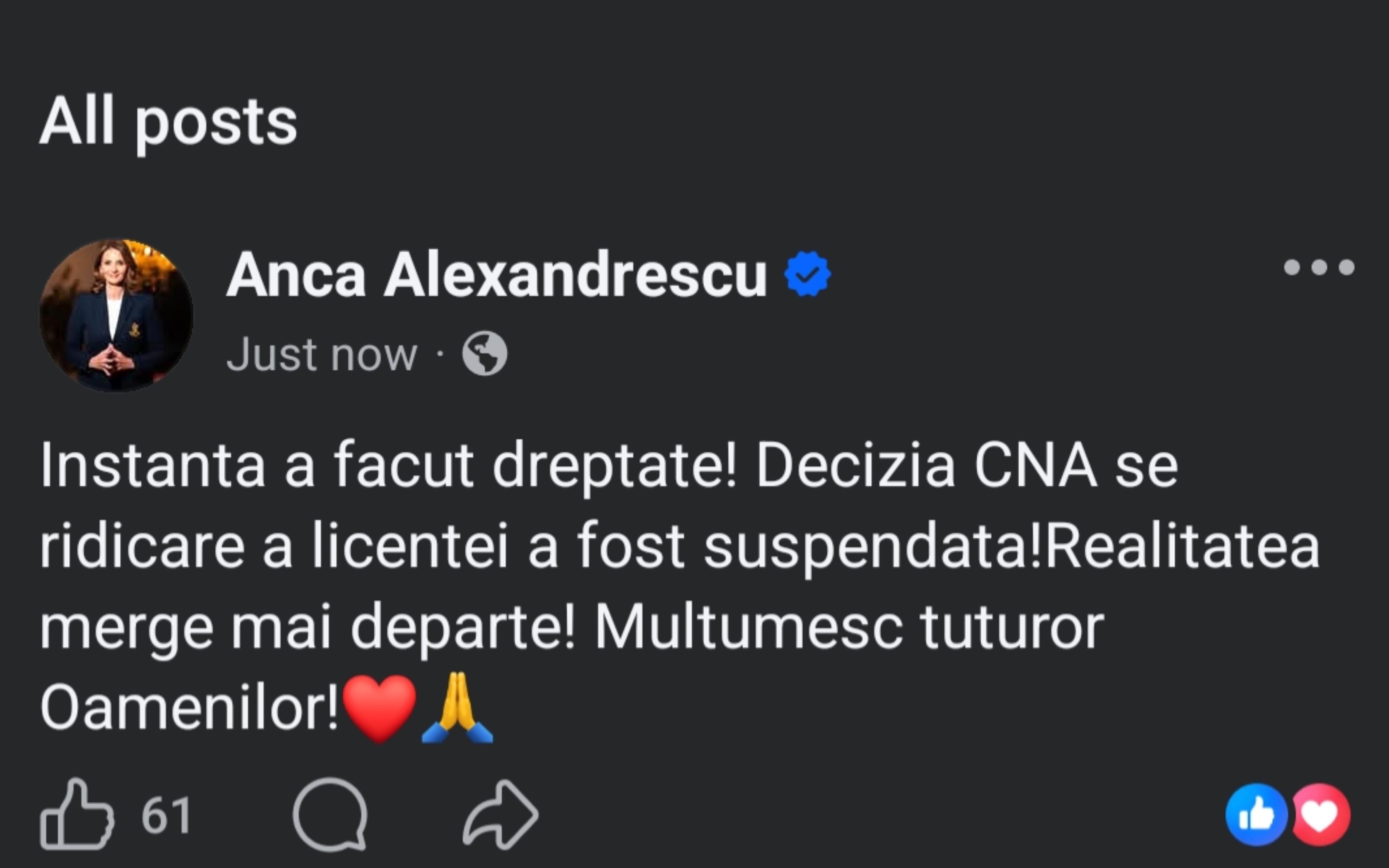The height and width of the screenshot is (868, 1389).
Task: Click the pink Love reaction bubble
Action: (1321, 815)
